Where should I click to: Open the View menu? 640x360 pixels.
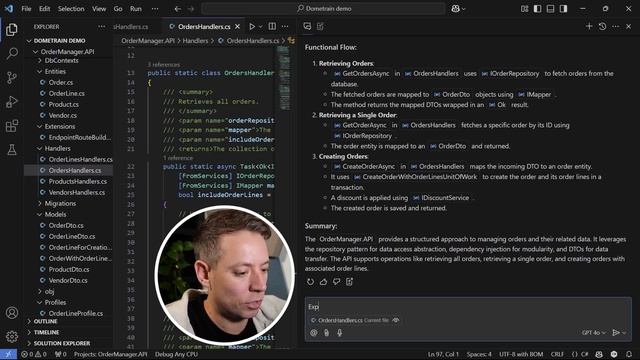[99, 9]
